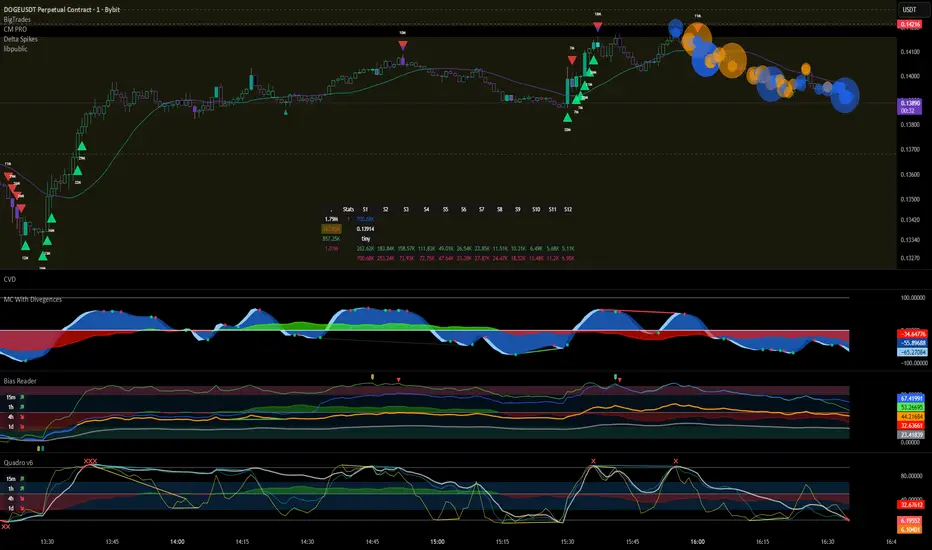Select the Delta Spikes indicator legend
The image size is (932, 550).
tap(20, 39)
